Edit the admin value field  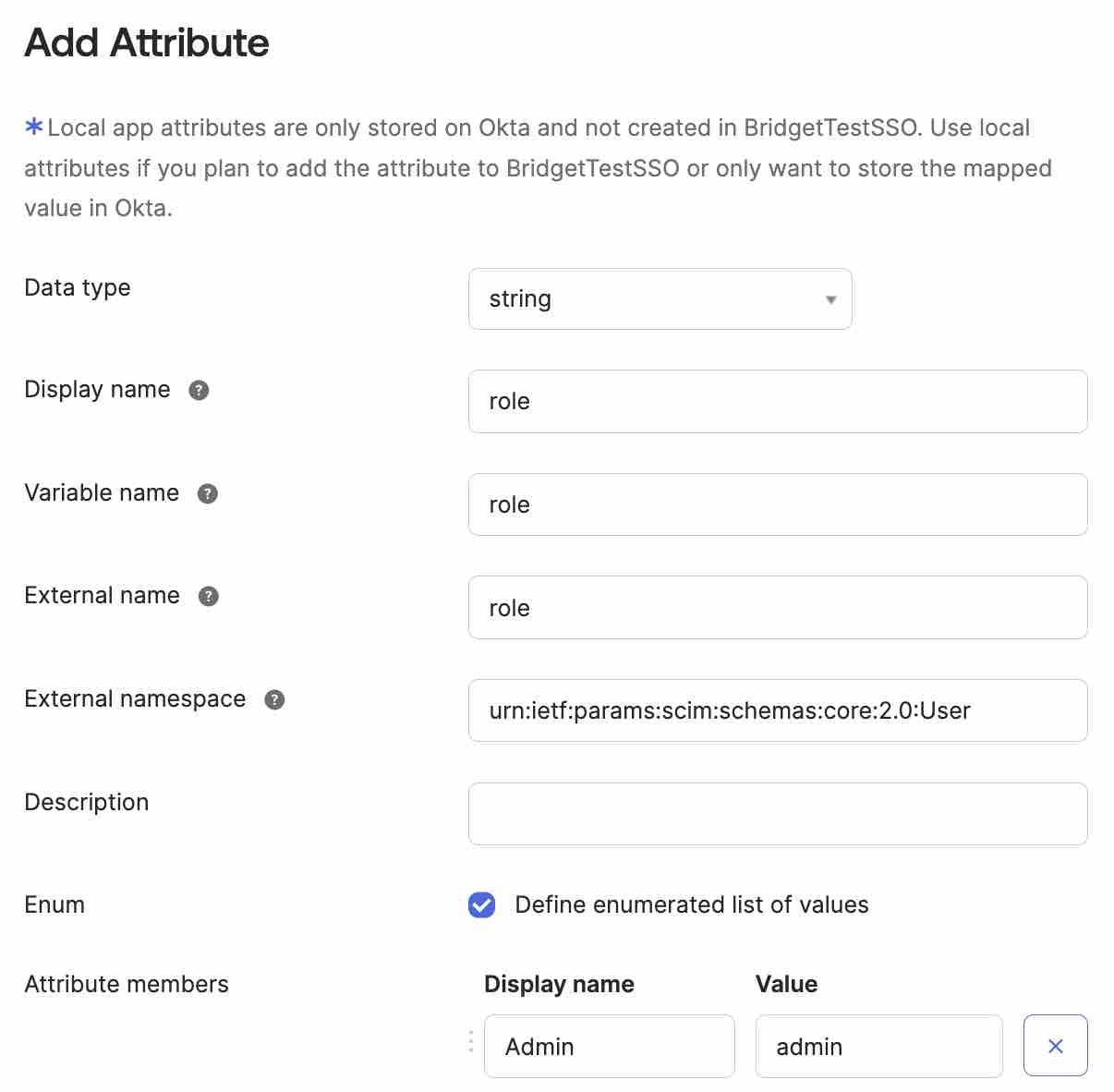point(878,1045)
